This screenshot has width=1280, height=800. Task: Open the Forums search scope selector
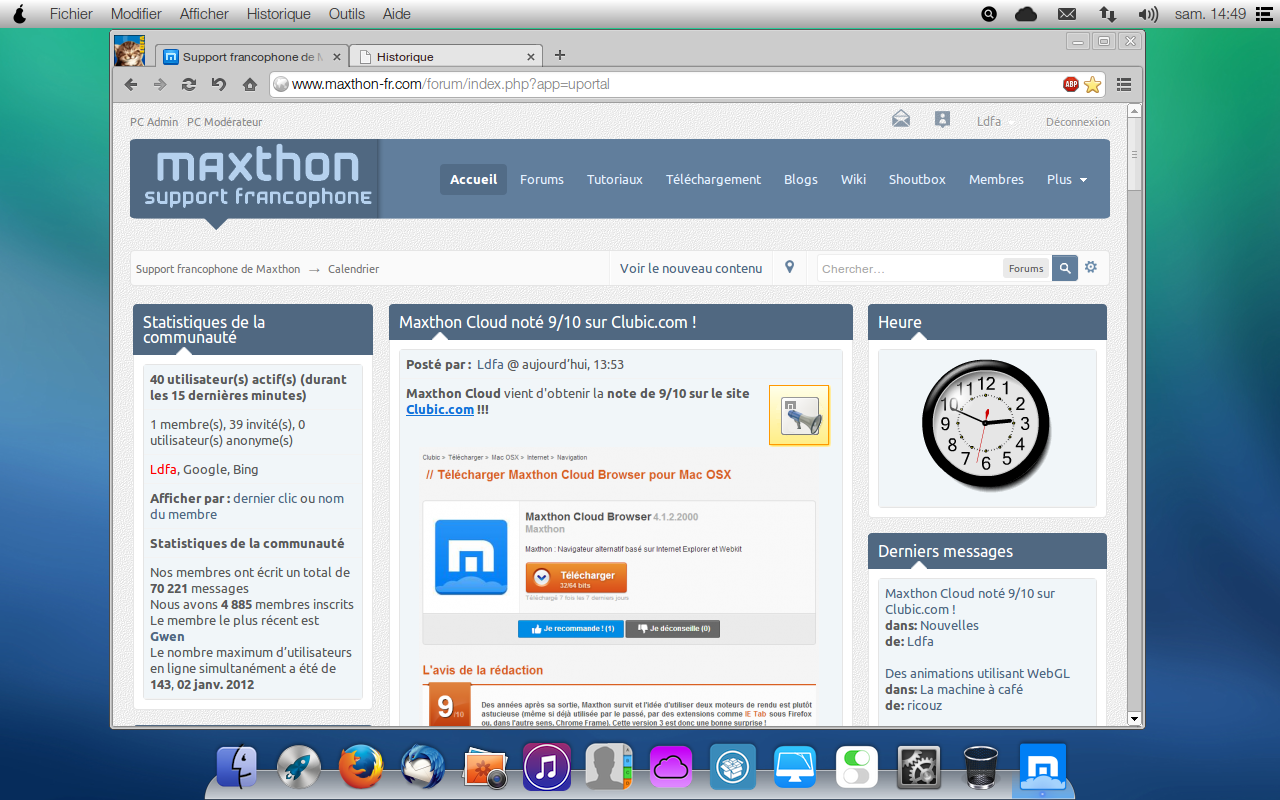pos(1026,268)
